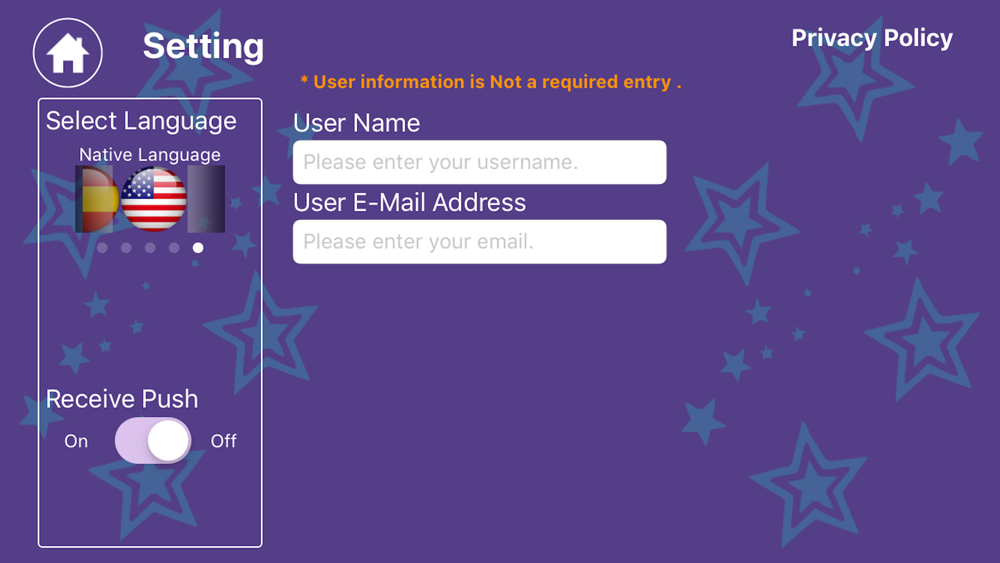Image resolution: width=1000 pixels, height=563 pixels.
Task: Go to the home screen icon
Action: coord(68,53)
